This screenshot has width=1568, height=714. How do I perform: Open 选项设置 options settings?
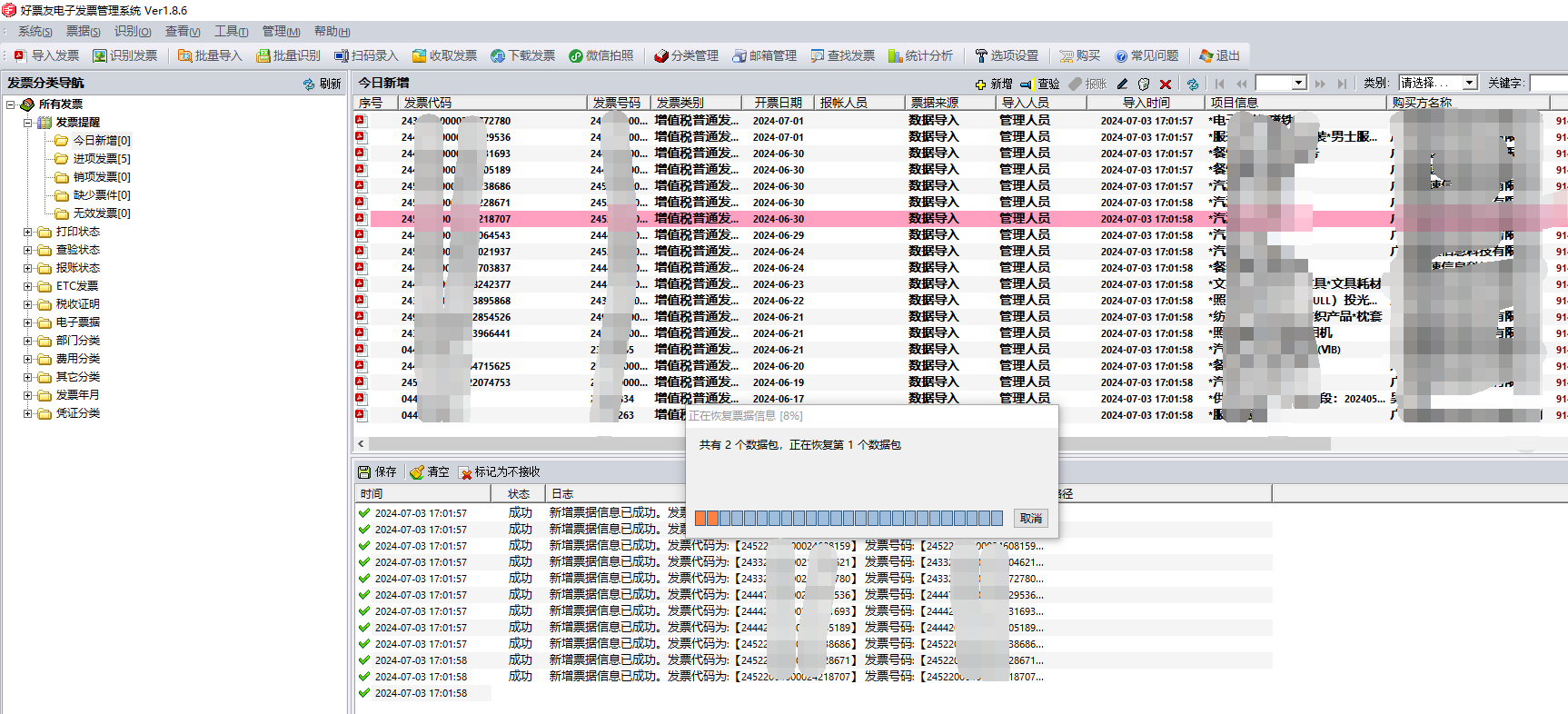1007,55
